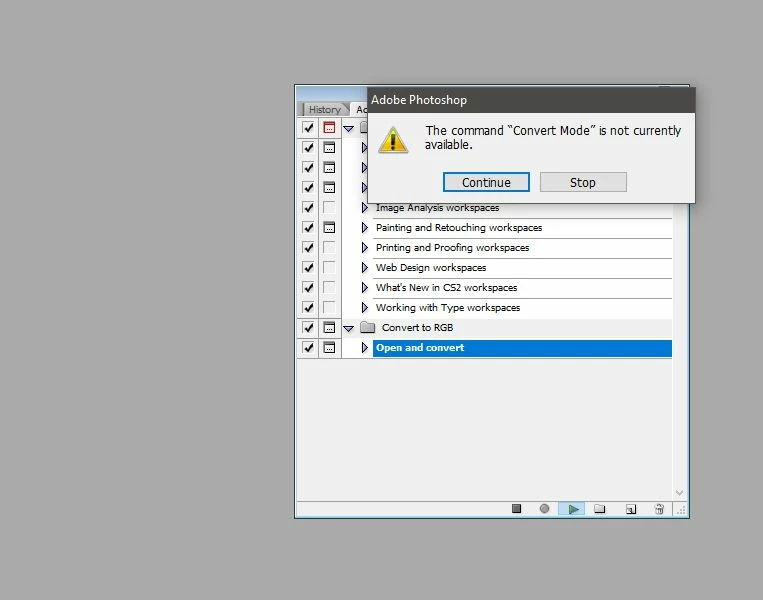The image size is (763, 600).
Task: Select the highlighted Open and convert action
Action: 522,347
